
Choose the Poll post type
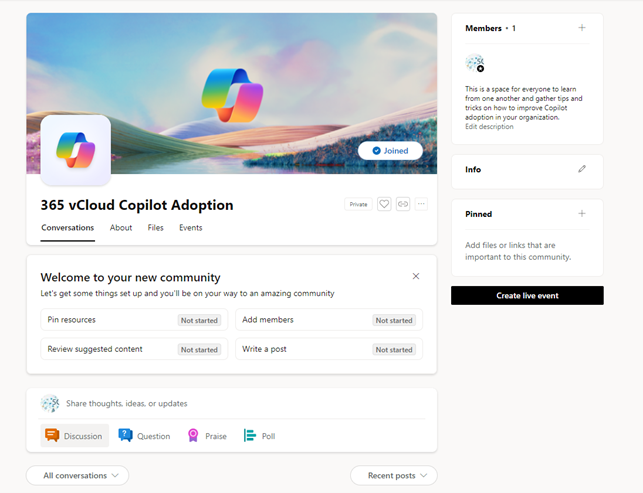pyautogui.click(x=259, y=436)
